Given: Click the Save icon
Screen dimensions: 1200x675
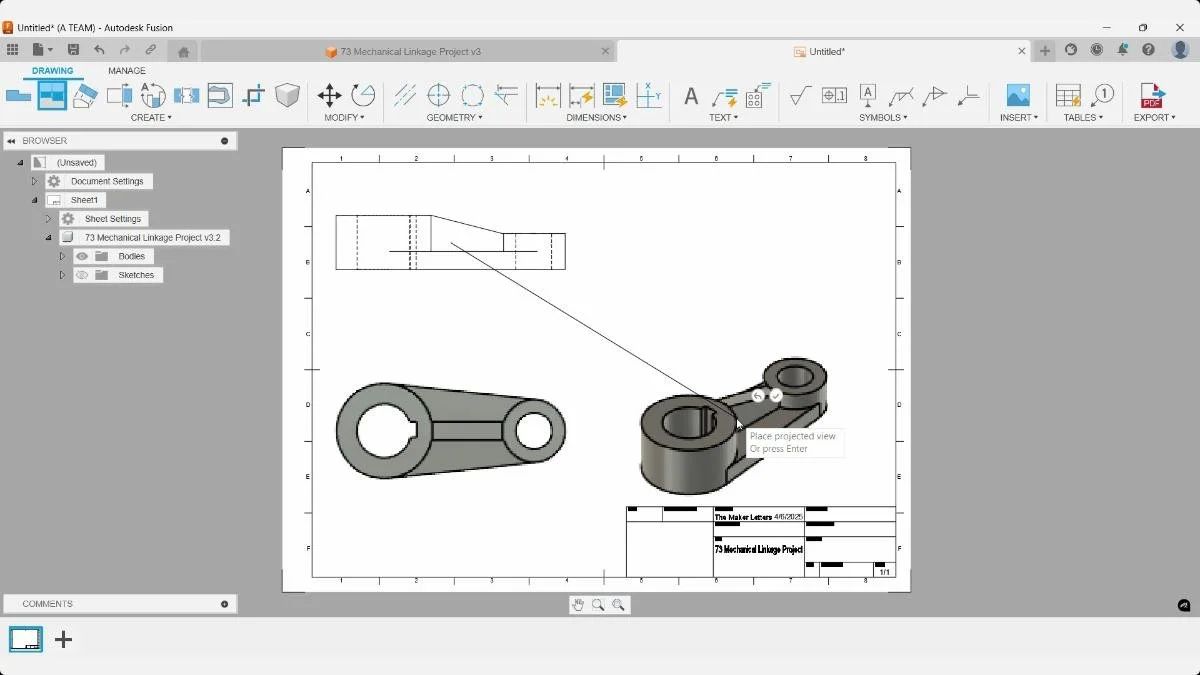Looking at the screenshot, I should (73, 50).
